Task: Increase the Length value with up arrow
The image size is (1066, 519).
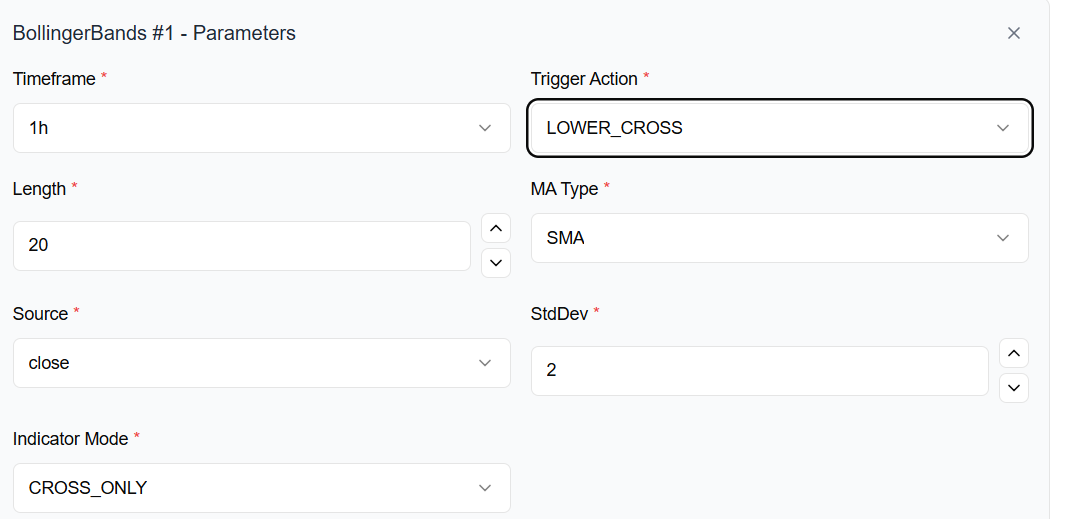Action: click(496, 228)
